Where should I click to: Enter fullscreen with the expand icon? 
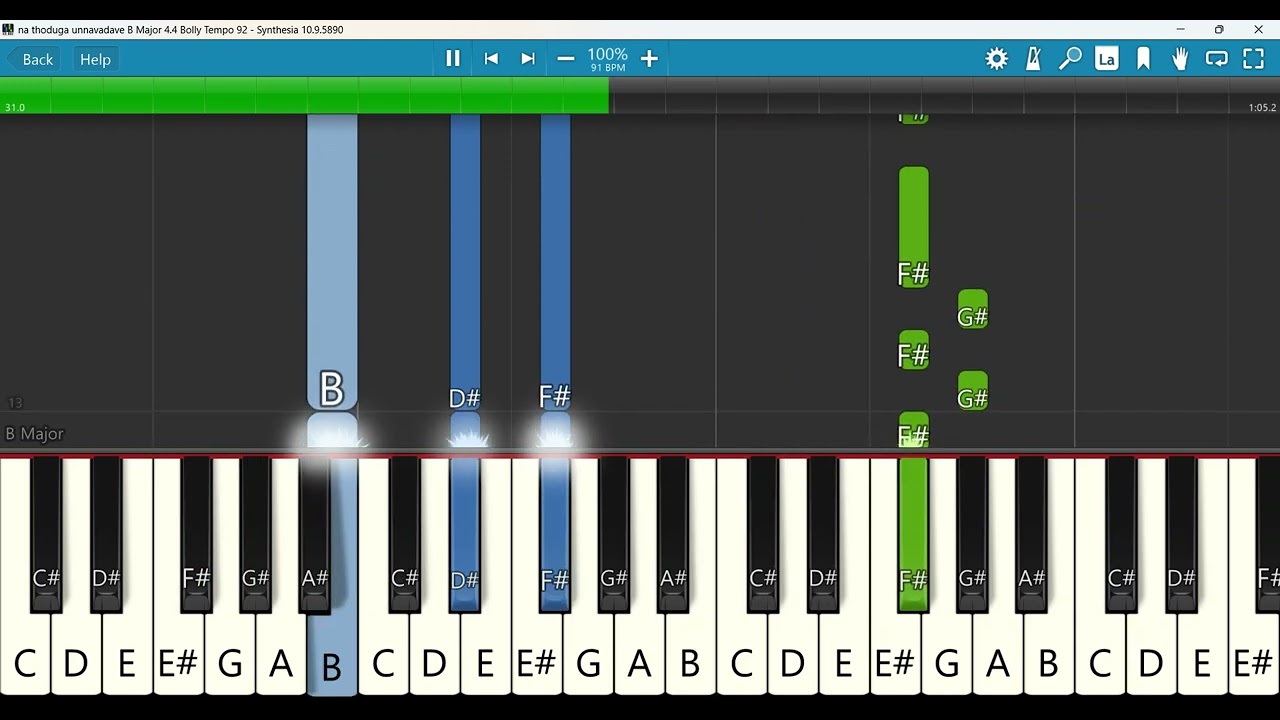[1253, 59]
